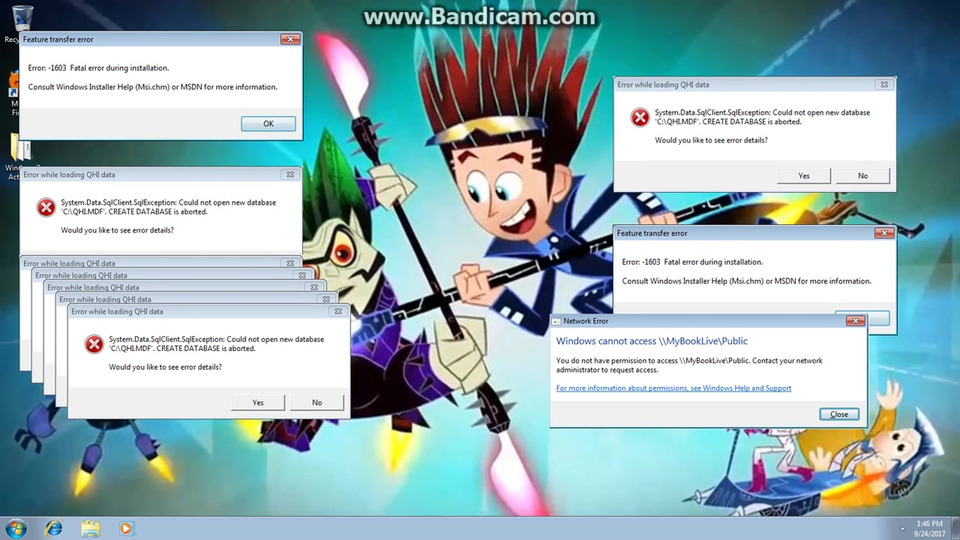Image resolution: width=960 pixels, height=540 pixels.
Task: Show hidden system tray icons arrow
Action: tap(902, 528)
